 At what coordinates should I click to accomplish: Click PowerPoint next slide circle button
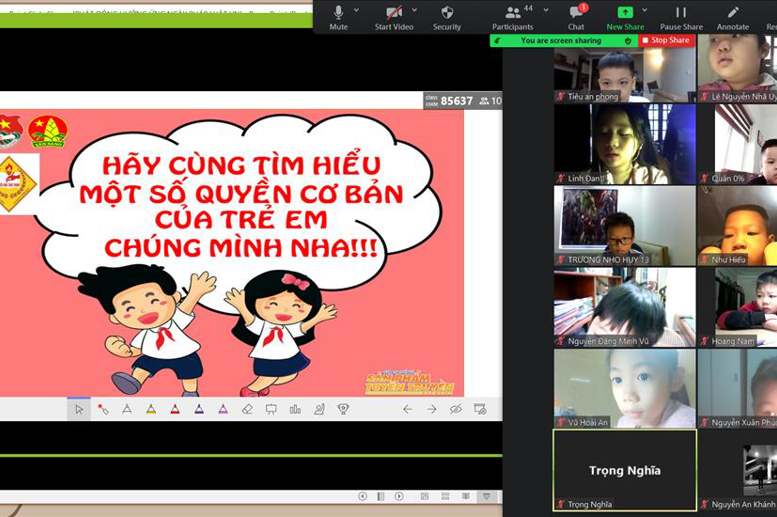[x=399, y=496]
